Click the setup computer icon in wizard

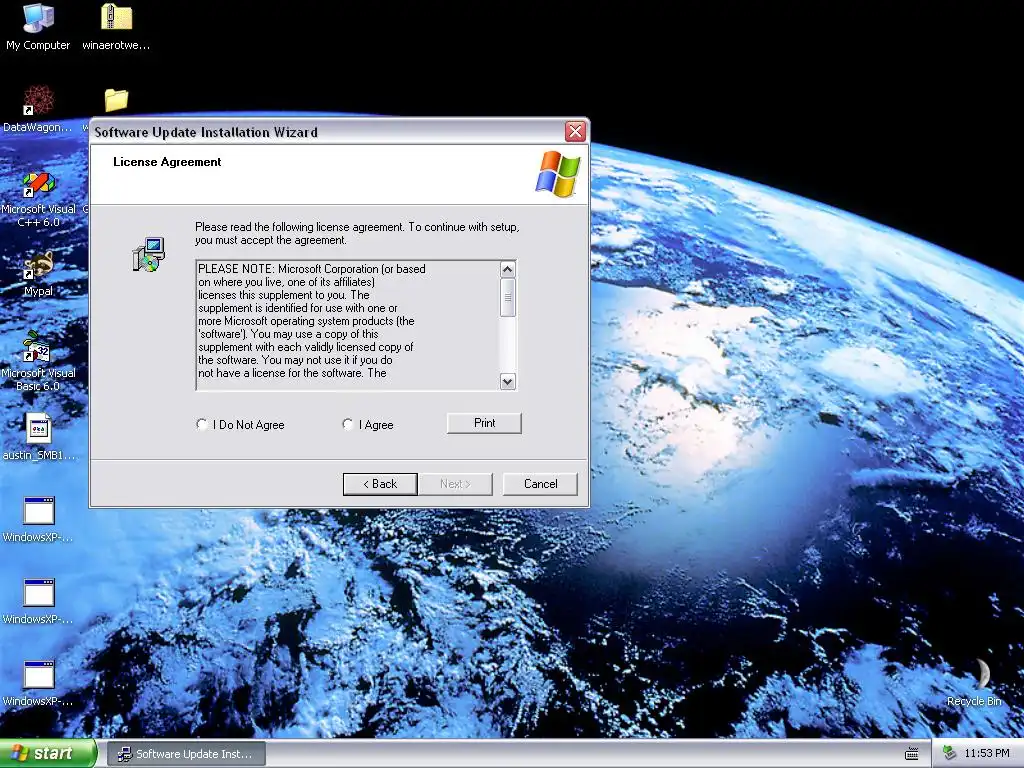149,254
